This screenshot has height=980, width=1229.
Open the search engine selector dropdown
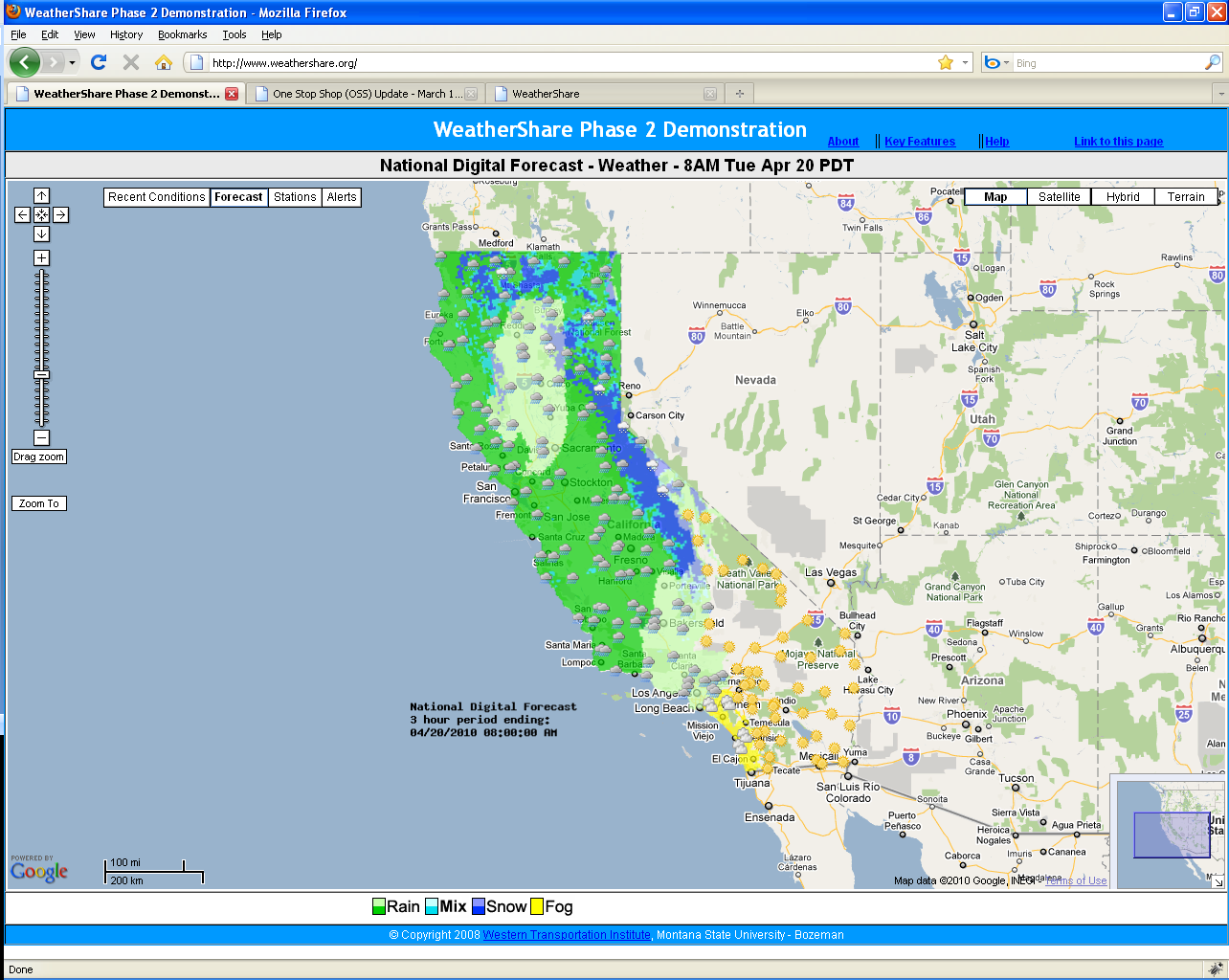996,62
